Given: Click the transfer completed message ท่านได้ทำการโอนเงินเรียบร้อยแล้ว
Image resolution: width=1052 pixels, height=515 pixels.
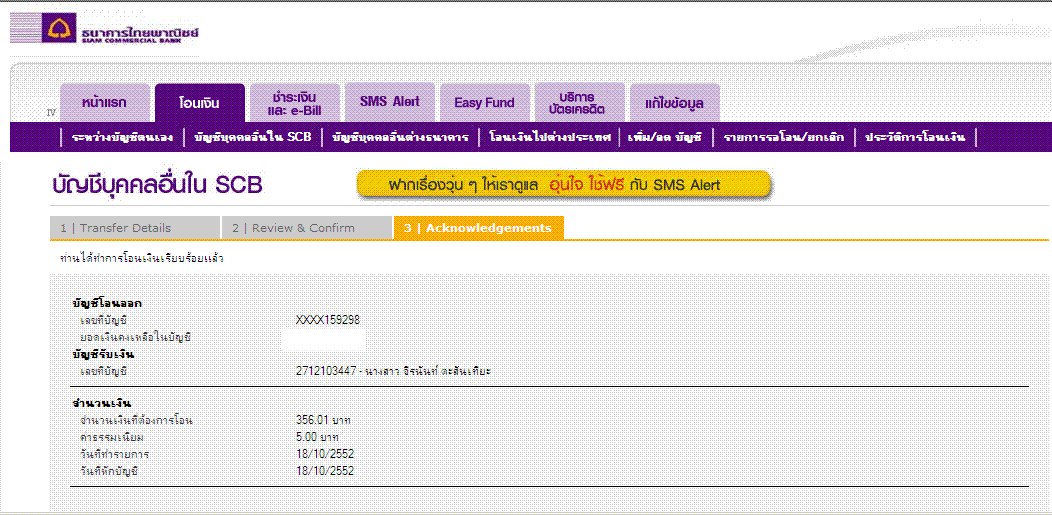Looking at the screenshot, I should click(x=142, y=258).
